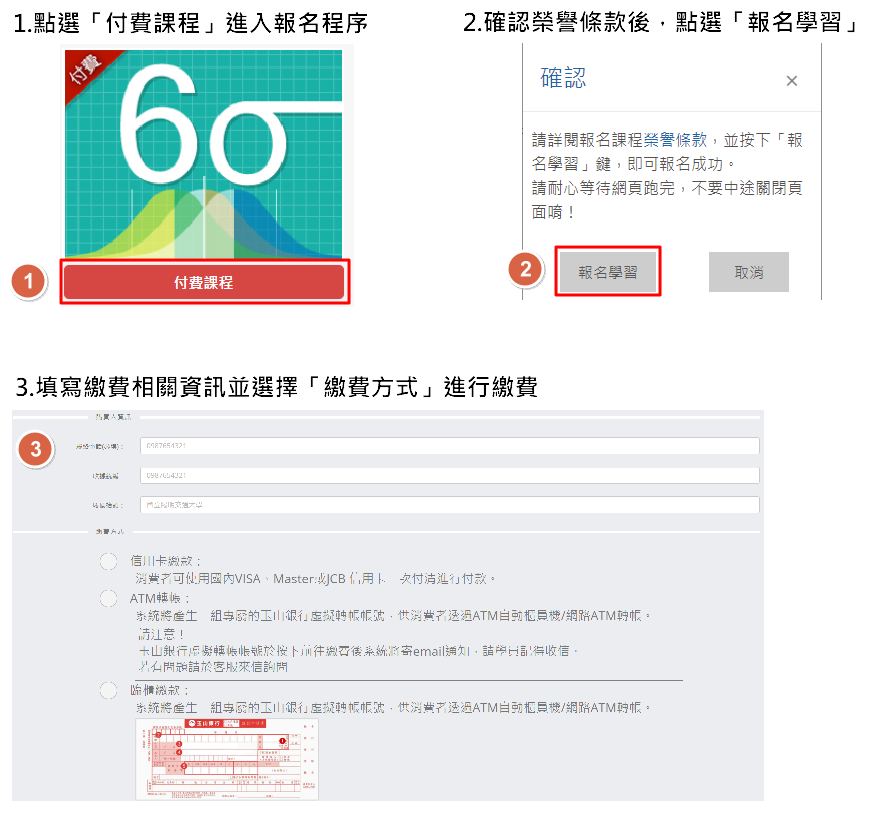Close the 確認 dialog with the X icon
Viewport: 873px width, 818px height.
click(792, 81)
